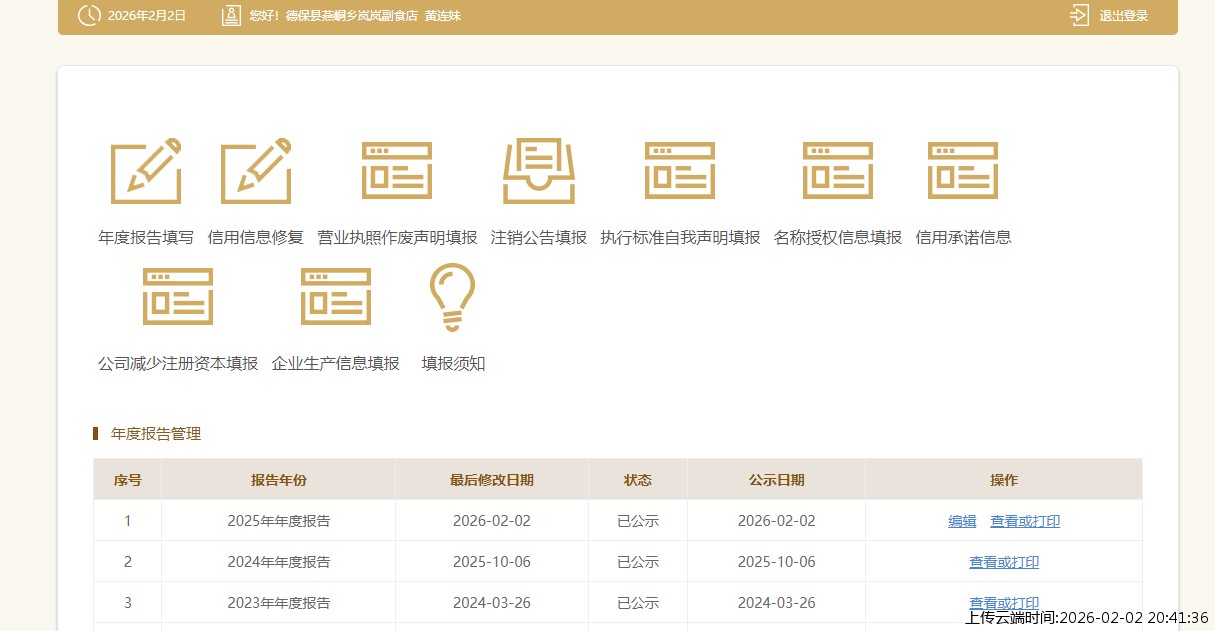Open the 企业生产信息填报 icon
This screenshot has width=1215, height=631.
[336, 297]
